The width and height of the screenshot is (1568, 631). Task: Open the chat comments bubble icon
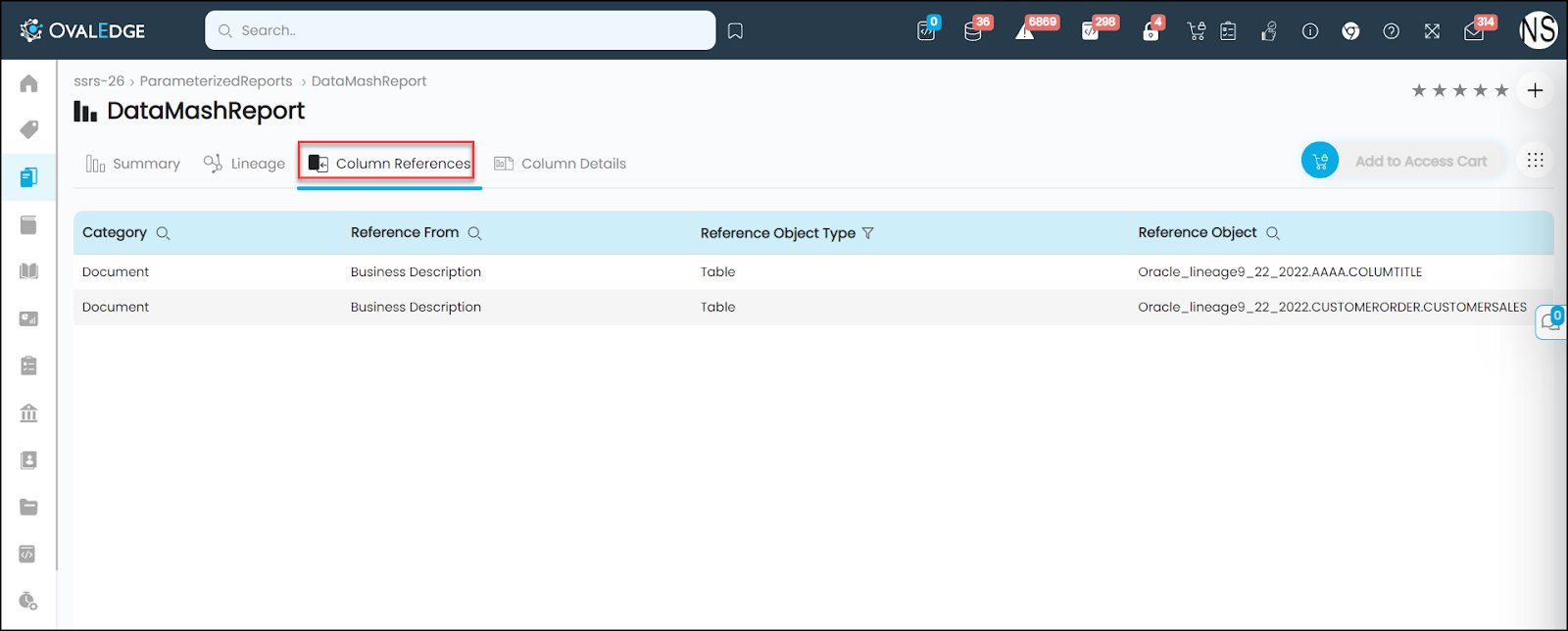[1551, 321]
